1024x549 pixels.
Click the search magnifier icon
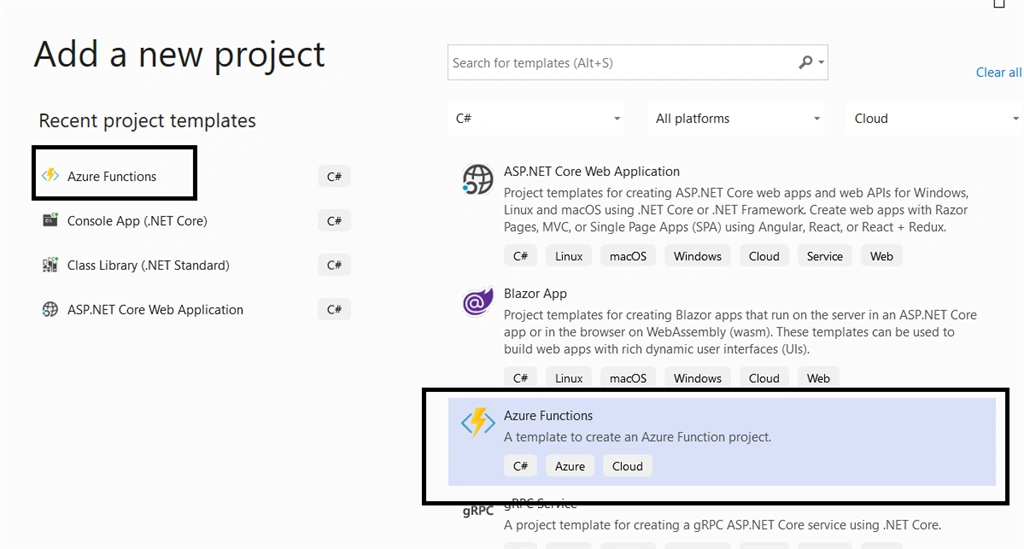pyautogui.click(x=806, y=62)
